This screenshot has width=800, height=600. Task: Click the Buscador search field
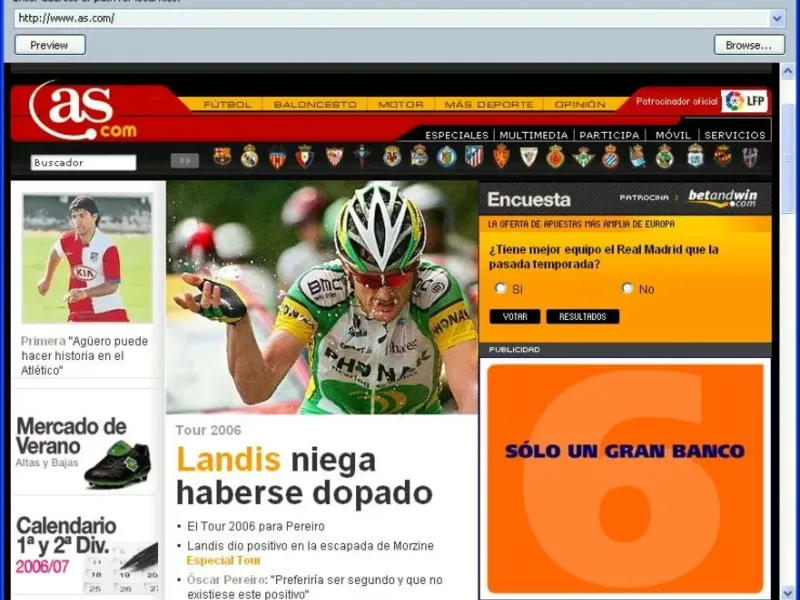[x=83, y=162]
